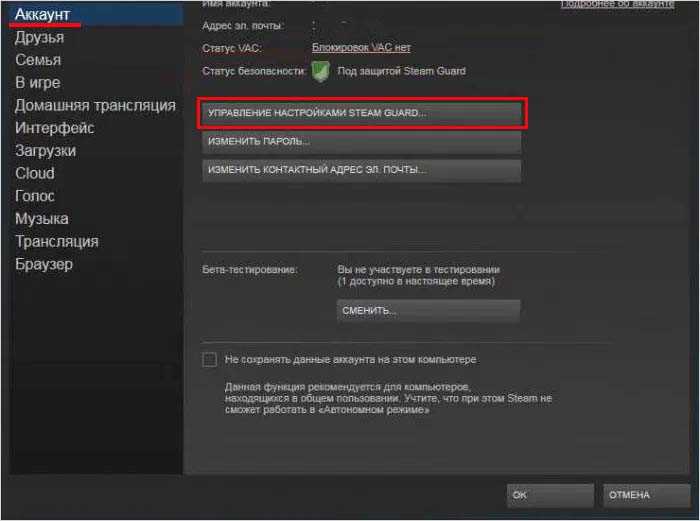Click the Изменить пароль button
700x521 pixels.
point(362,142)
